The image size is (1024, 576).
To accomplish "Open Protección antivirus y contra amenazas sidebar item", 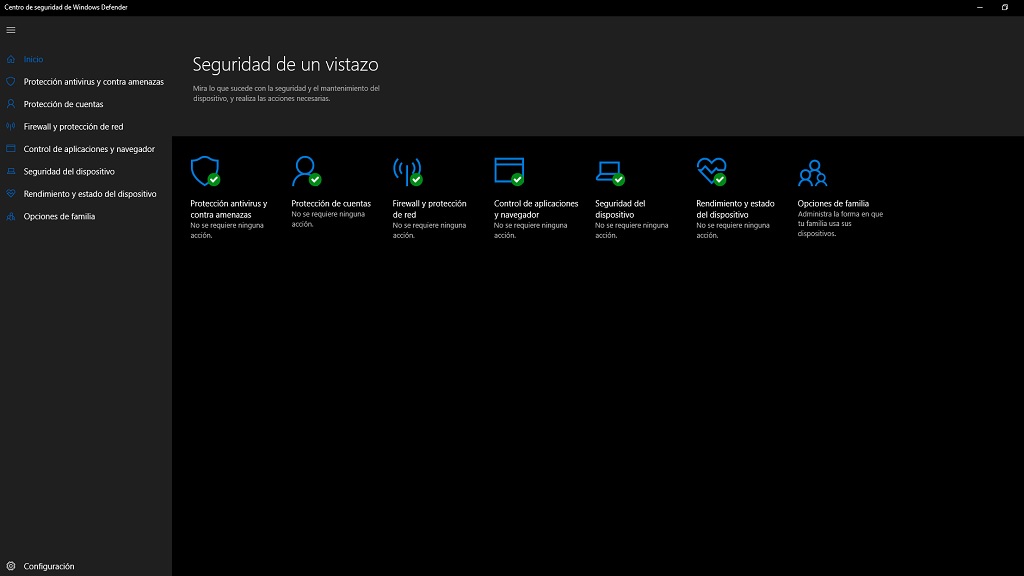I will click(x=93, y=82).
